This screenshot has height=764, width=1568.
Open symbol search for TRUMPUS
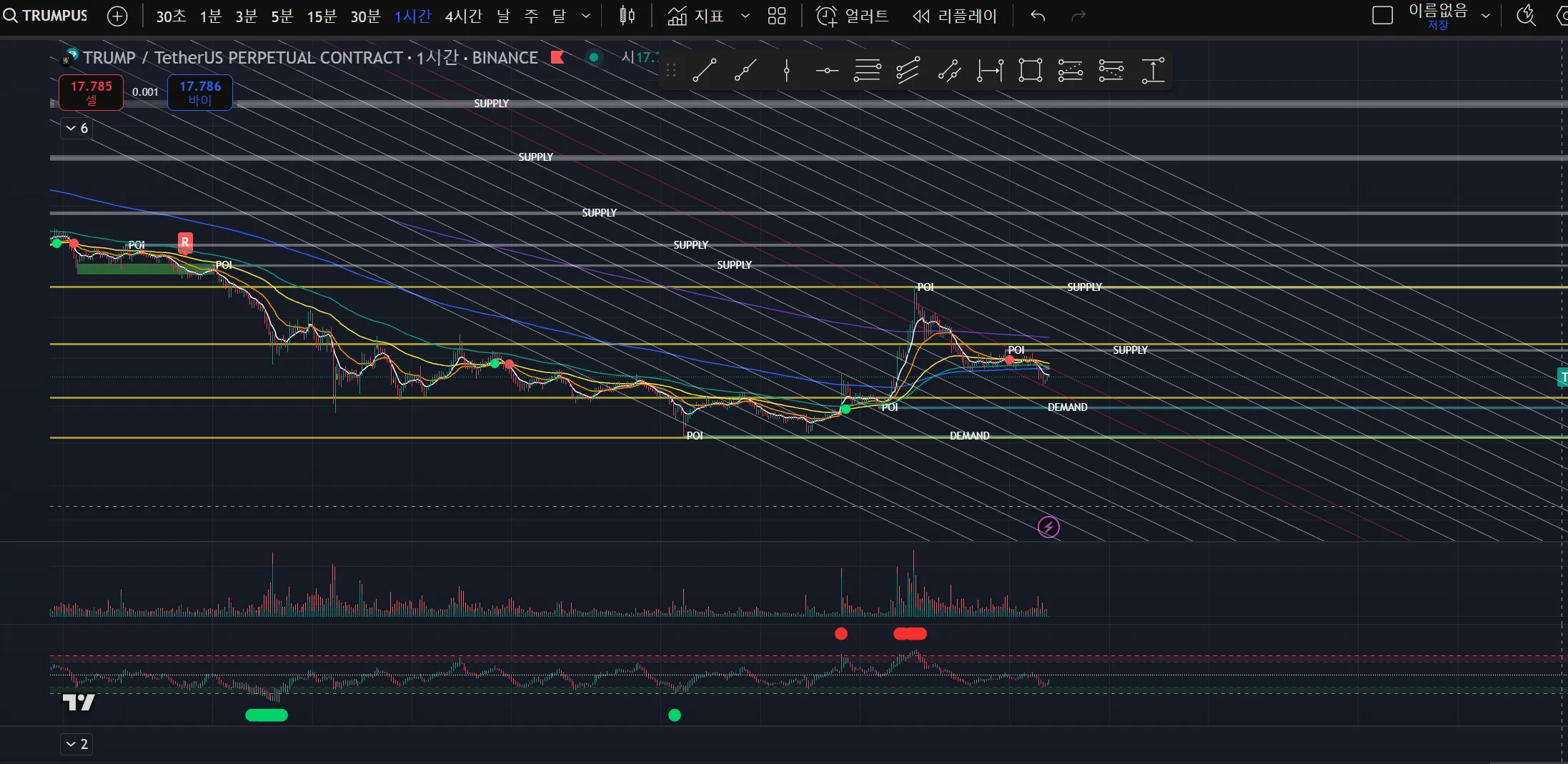46,16
